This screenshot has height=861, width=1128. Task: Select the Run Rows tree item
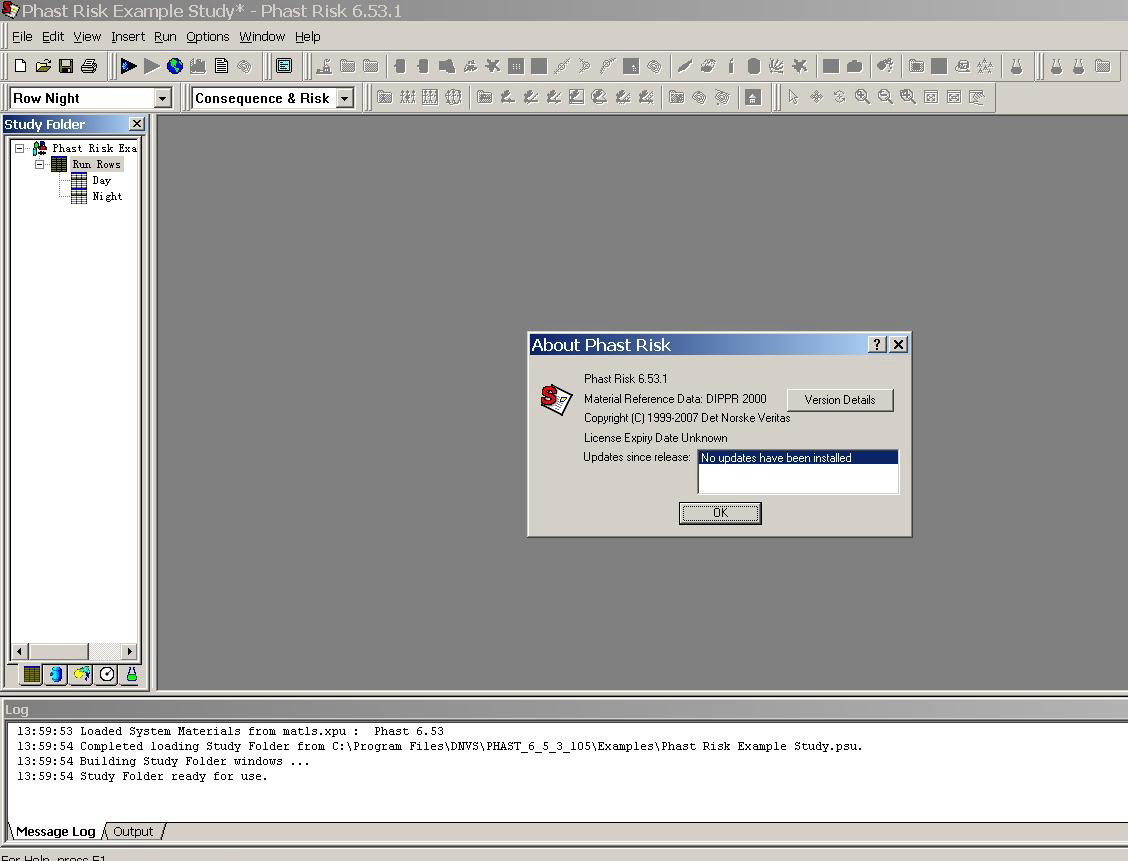96,165
